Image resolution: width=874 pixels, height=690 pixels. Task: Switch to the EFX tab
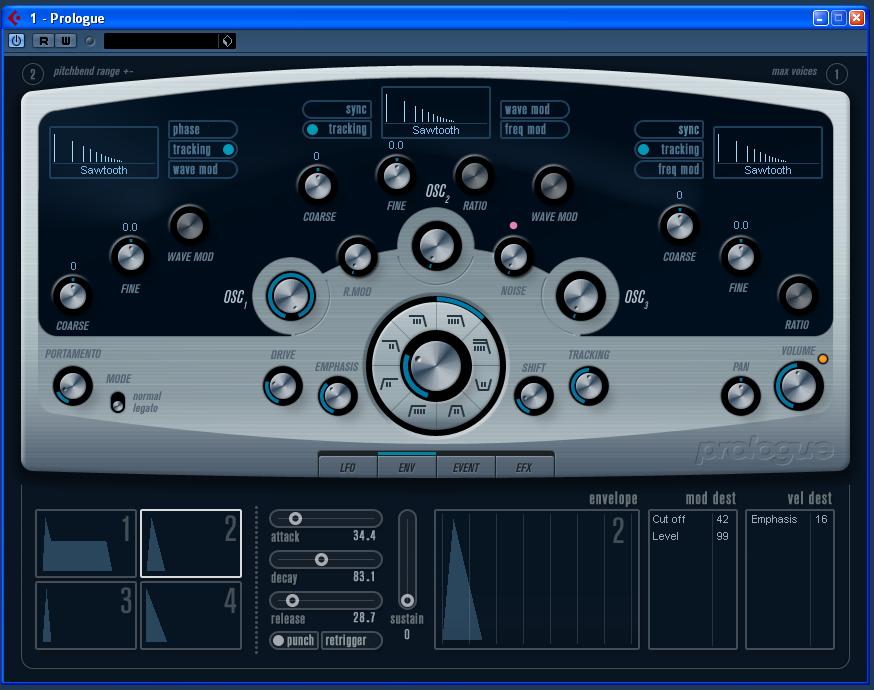[x=525, y=467]
